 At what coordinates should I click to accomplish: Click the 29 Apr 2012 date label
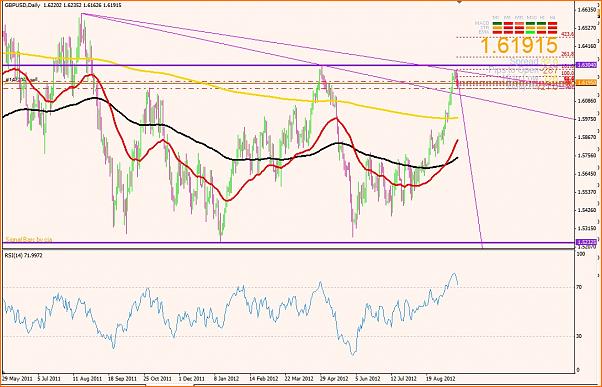335,378
